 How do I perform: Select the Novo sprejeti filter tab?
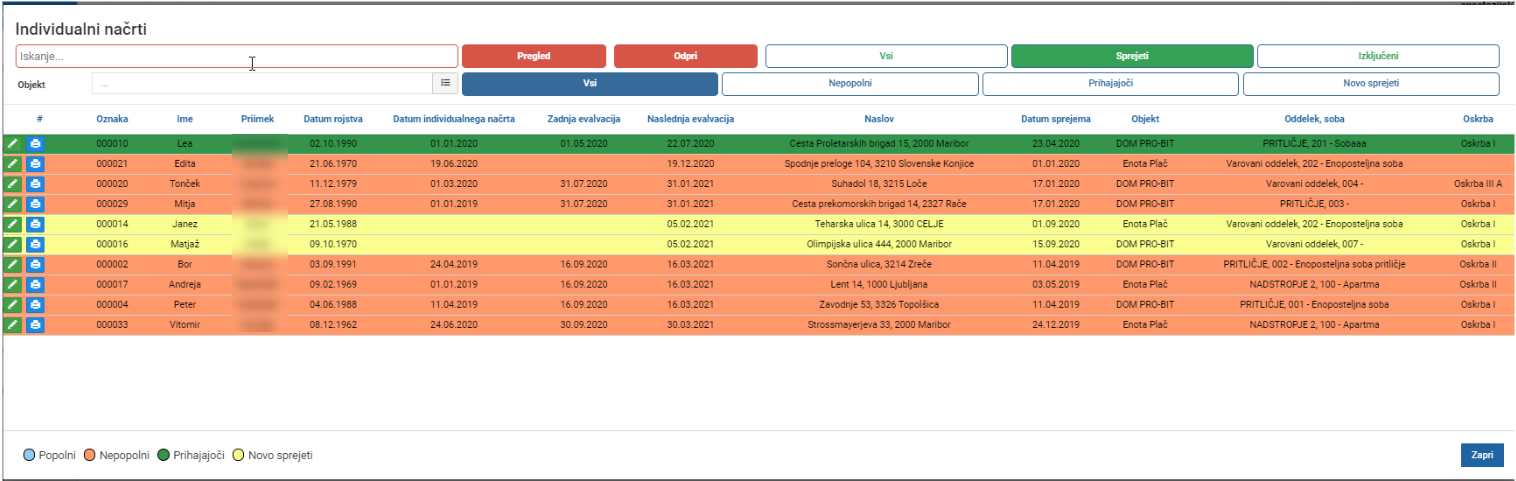[x=1371, y=84]
